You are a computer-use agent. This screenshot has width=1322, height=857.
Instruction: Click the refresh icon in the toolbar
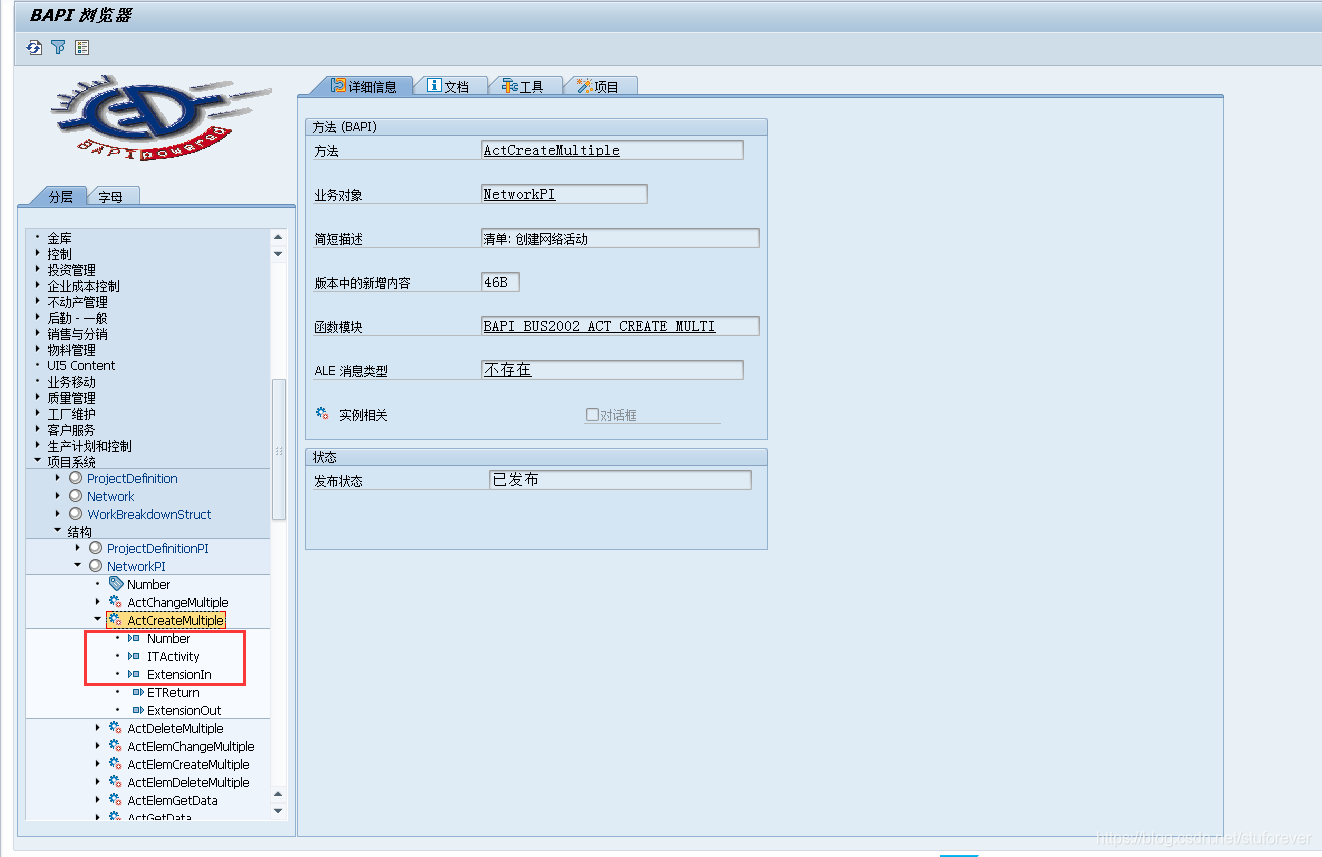pos(35,47)
